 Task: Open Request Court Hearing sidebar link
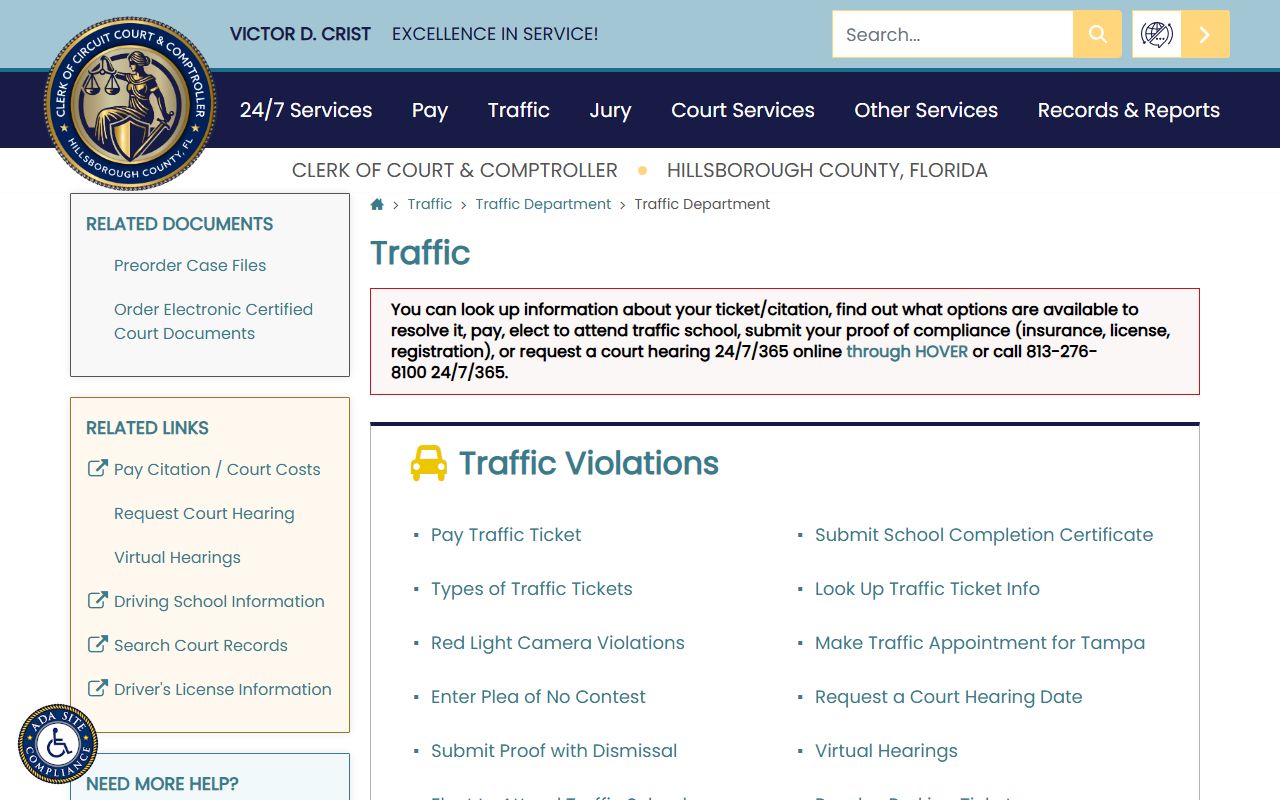click(x=204, y=513)
